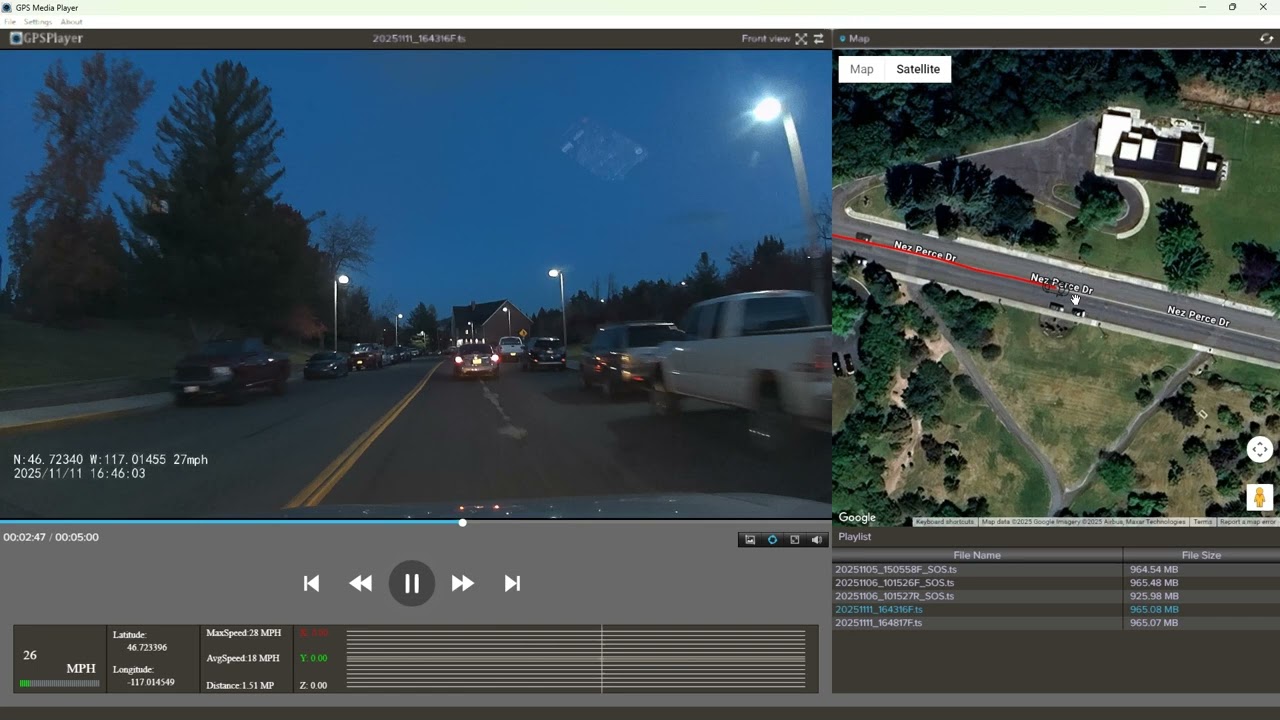Viewport: 1280px width, 720px height.
Task: Select the Street View pegman icon
Action: coord(1260,497)
